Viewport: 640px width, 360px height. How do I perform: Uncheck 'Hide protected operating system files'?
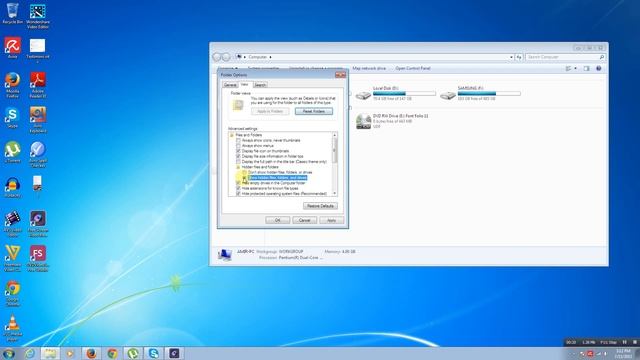238,194
